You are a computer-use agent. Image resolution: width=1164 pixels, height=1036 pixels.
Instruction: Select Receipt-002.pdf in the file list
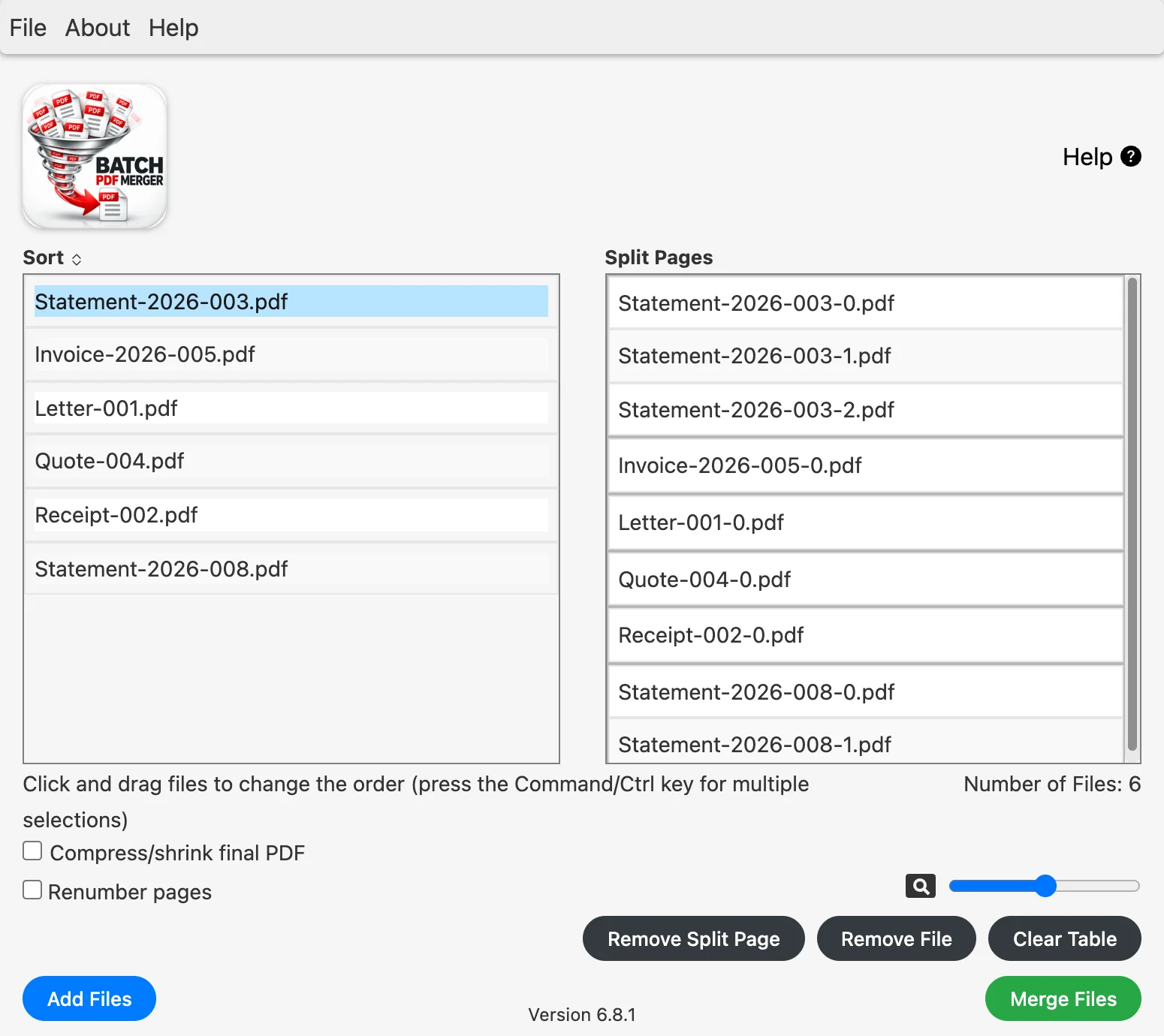[x=291, y=515]
